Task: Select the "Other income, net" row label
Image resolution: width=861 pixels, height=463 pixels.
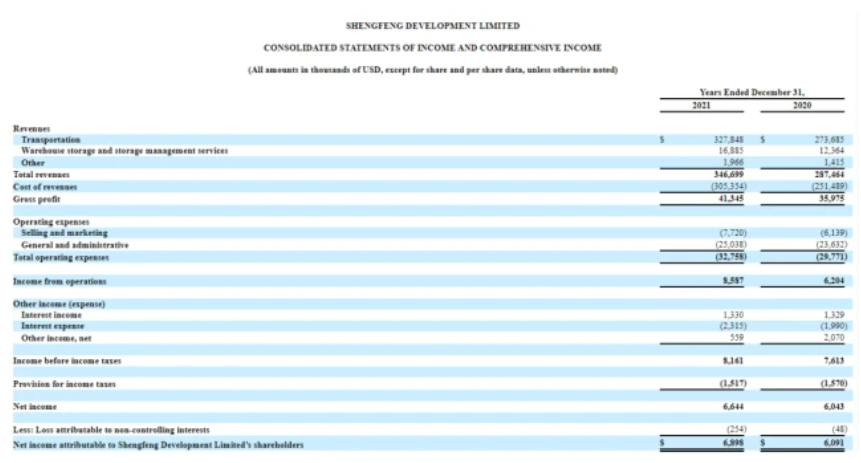Action: pyautogui.click(x=56, y=338)
